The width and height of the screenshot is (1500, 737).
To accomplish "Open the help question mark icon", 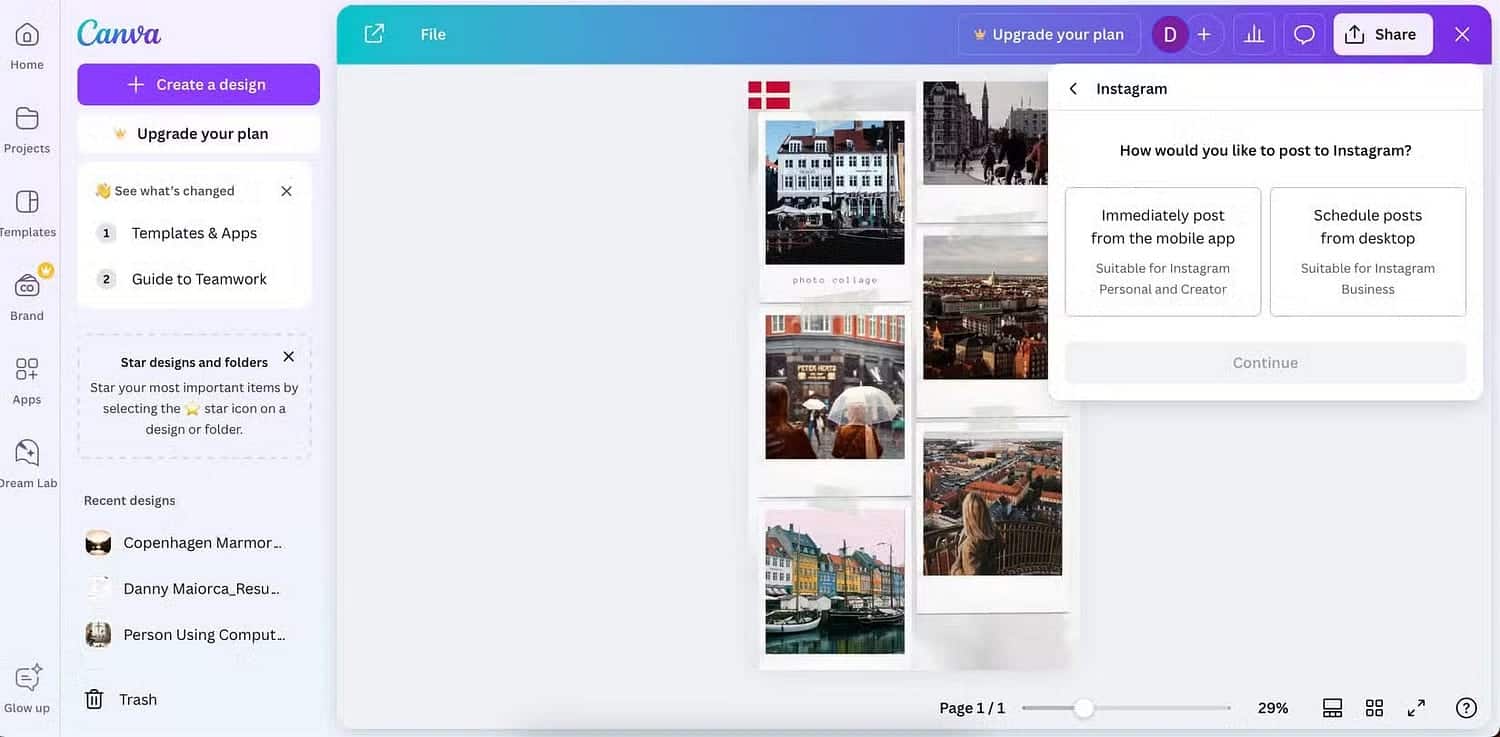I will 1466,708.
